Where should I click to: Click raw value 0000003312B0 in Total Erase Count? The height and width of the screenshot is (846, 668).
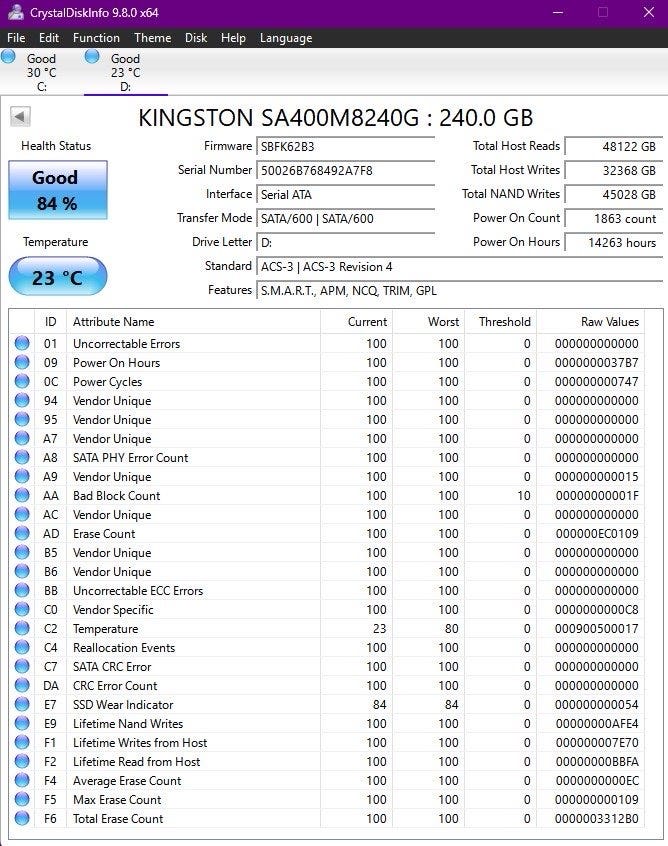click(x=596, y=818)
